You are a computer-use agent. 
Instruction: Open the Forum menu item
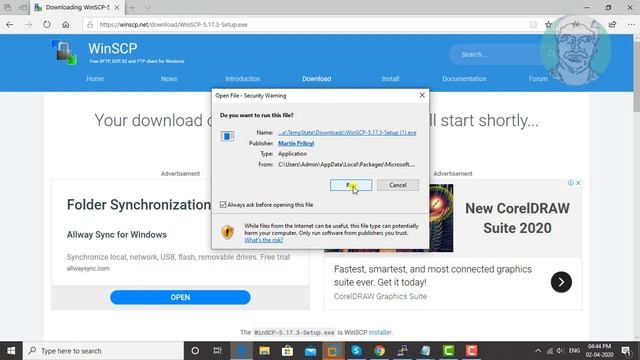pos(538,79)
